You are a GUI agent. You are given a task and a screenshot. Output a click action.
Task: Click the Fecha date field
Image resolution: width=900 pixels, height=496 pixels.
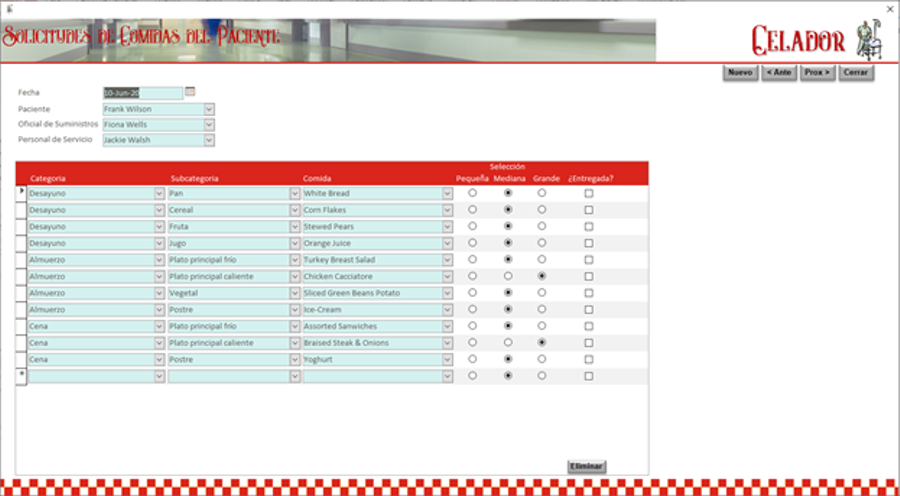click(x=143, y=93)
